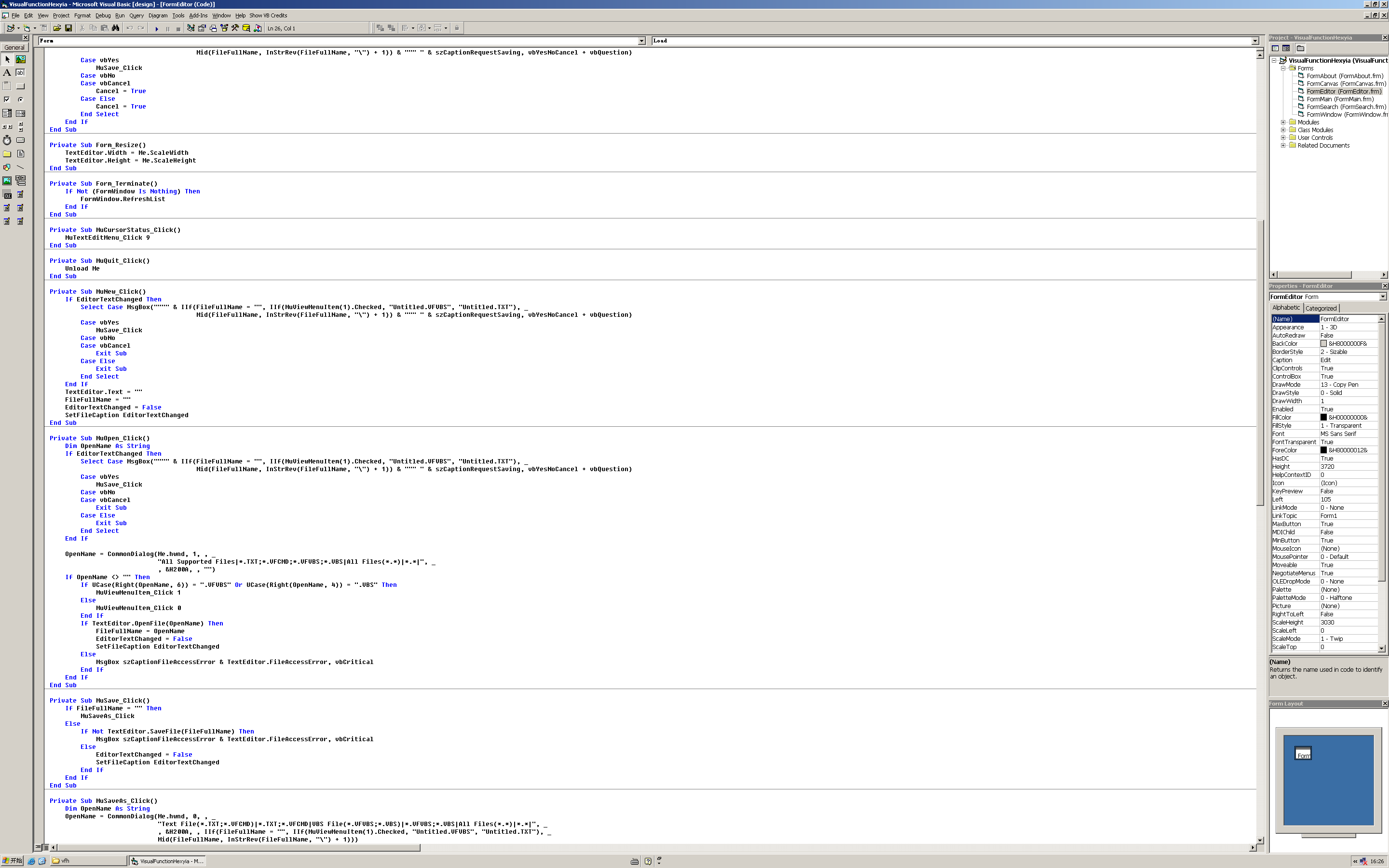The image size is (1389, 868).
Task: Expand the User Controls folder
Action: tap(1283, 138)
